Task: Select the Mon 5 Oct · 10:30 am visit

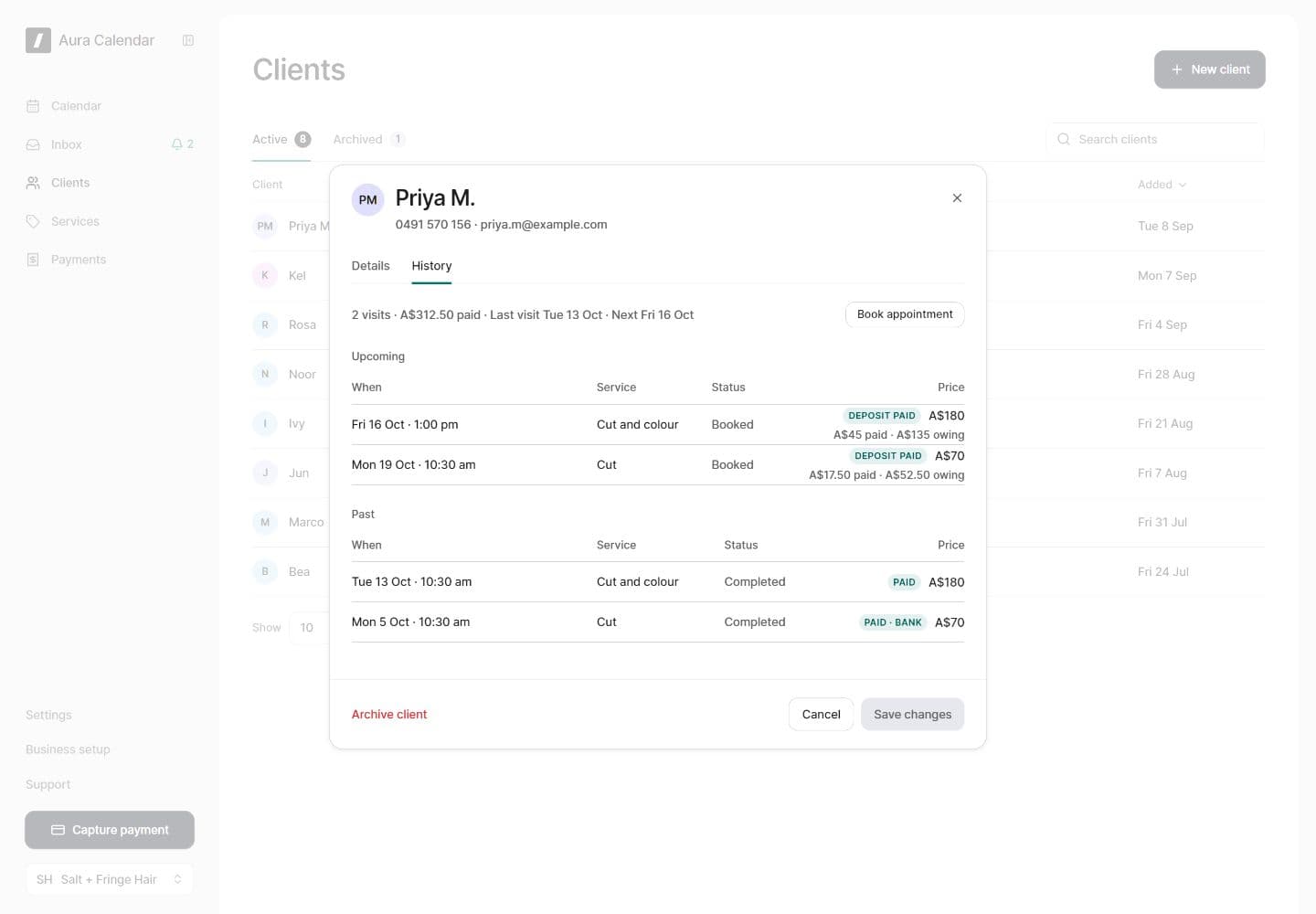Action: pyautogui.click(x=658, y=622)
